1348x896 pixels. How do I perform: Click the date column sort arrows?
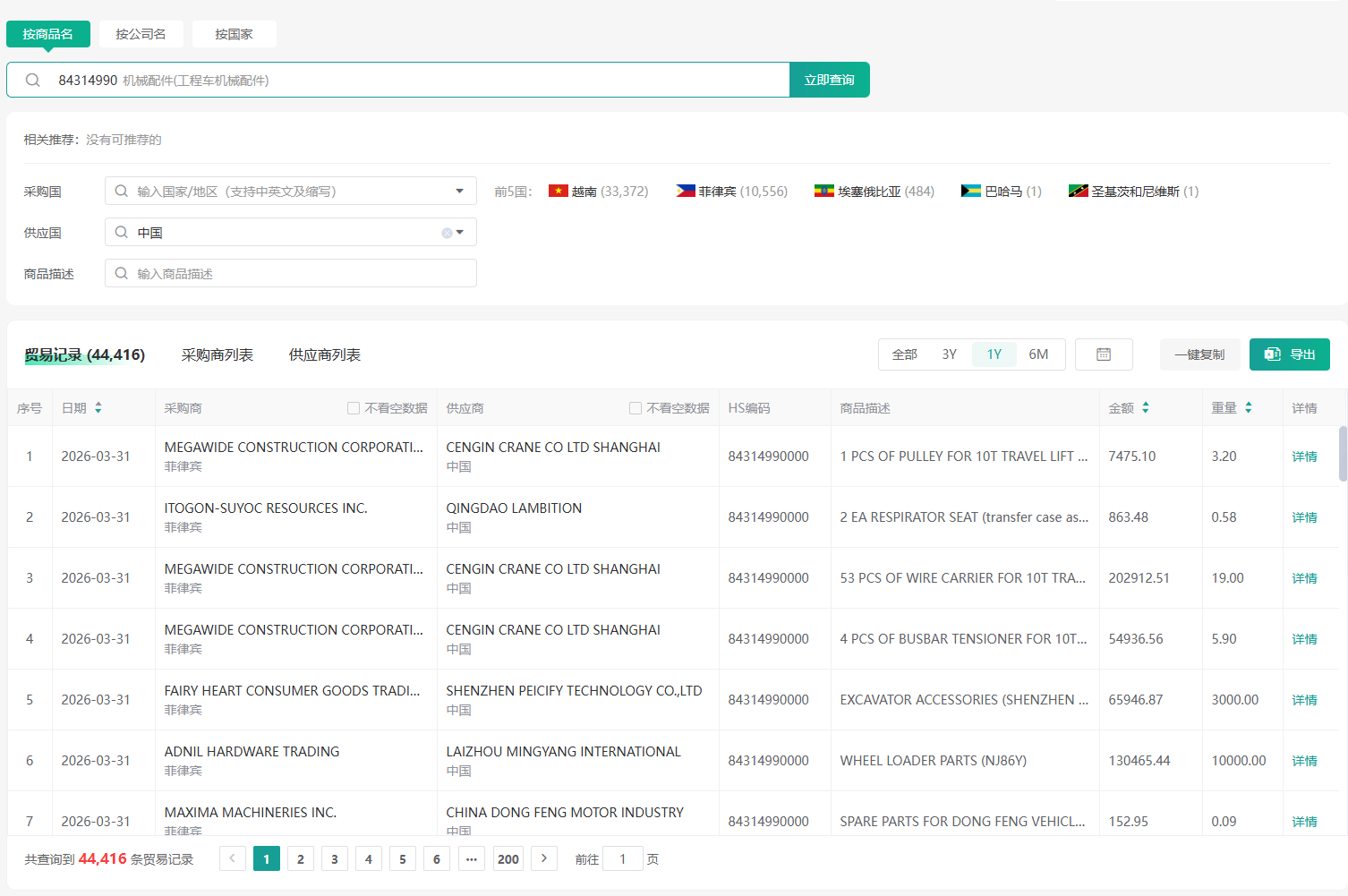(x=98, y=408)
